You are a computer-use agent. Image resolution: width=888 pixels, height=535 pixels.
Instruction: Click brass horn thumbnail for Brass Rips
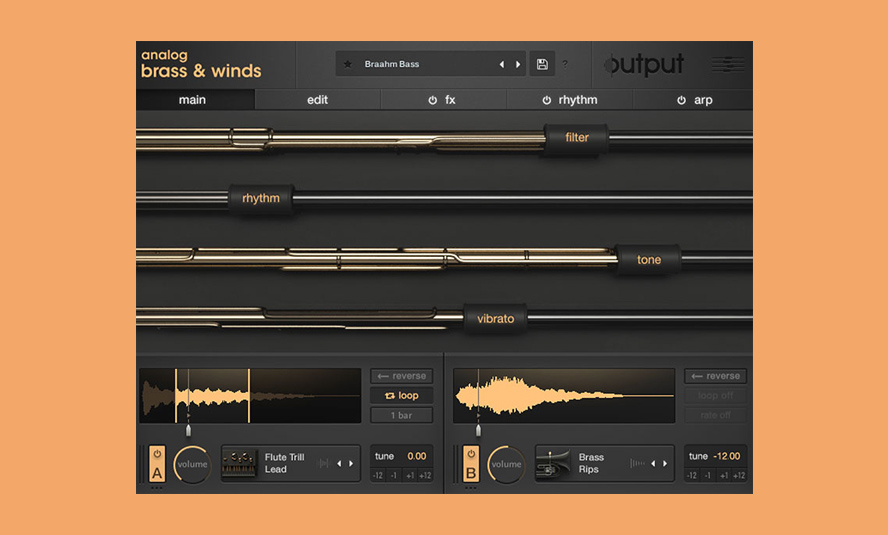[x=553, y=463]
